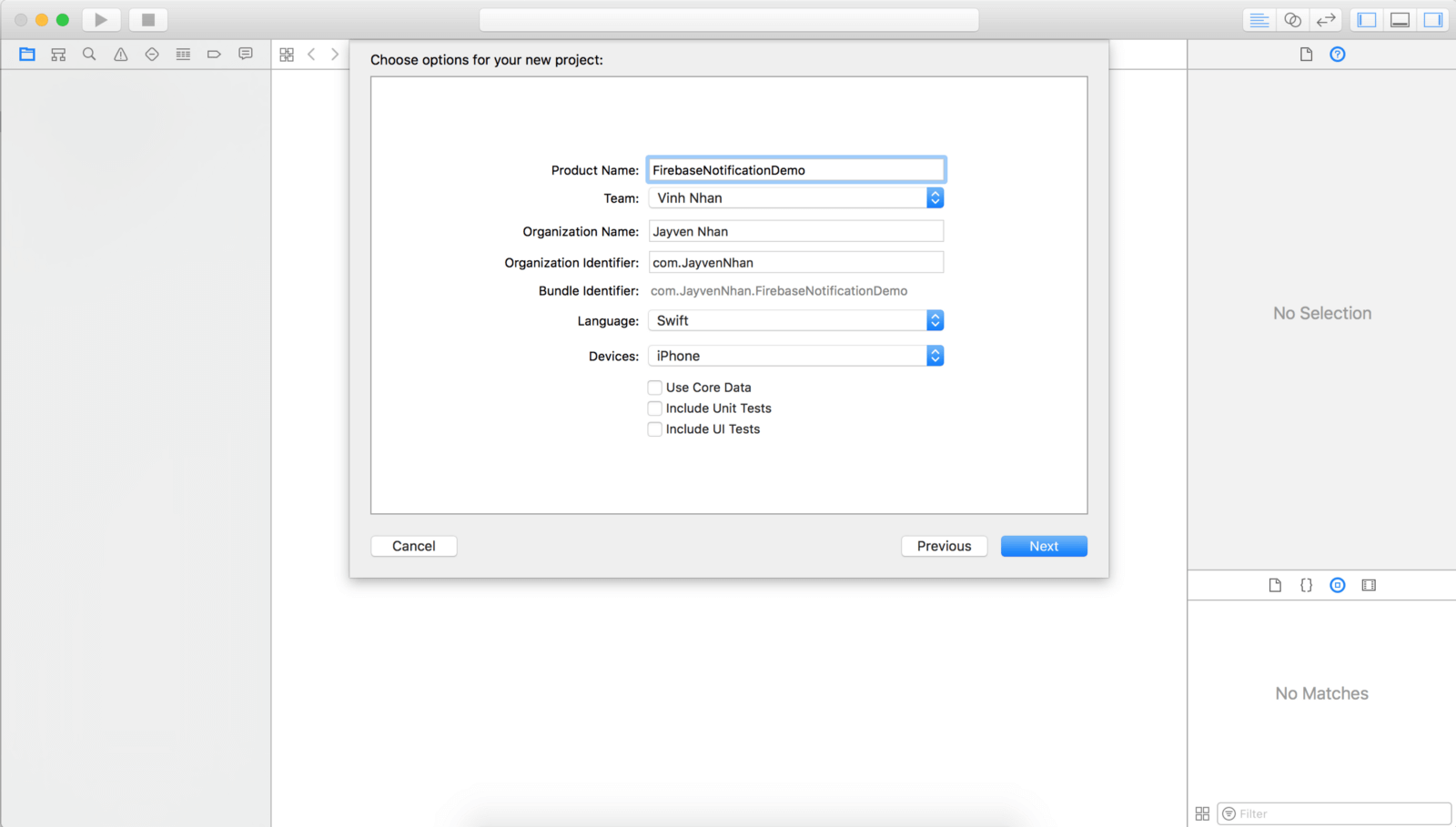The width and height of the screenshot is (1456, 827).
Task: Click the bundle identifier text com.JayvenNhan.FirebaseNotificationDemo
Action: 779,291
